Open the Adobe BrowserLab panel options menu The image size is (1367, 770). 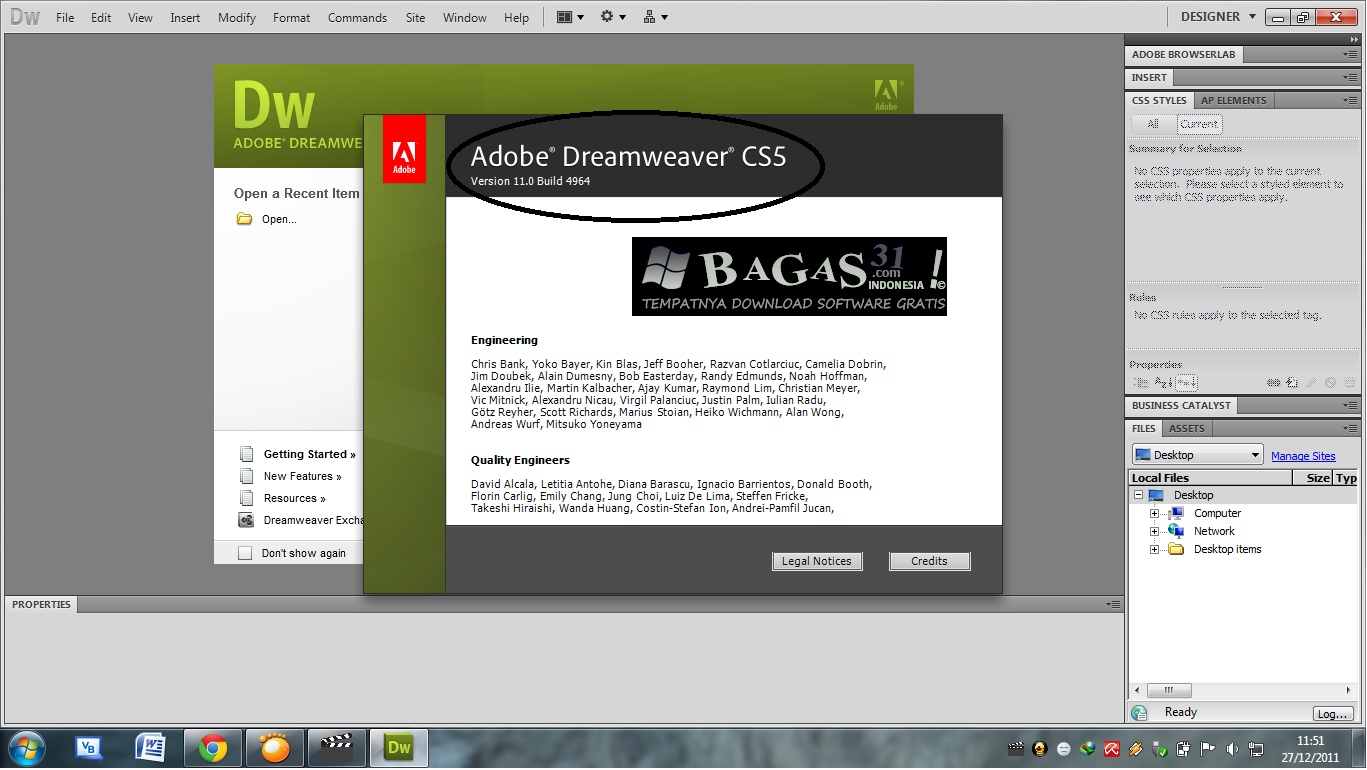click(x=1350, y=55)
